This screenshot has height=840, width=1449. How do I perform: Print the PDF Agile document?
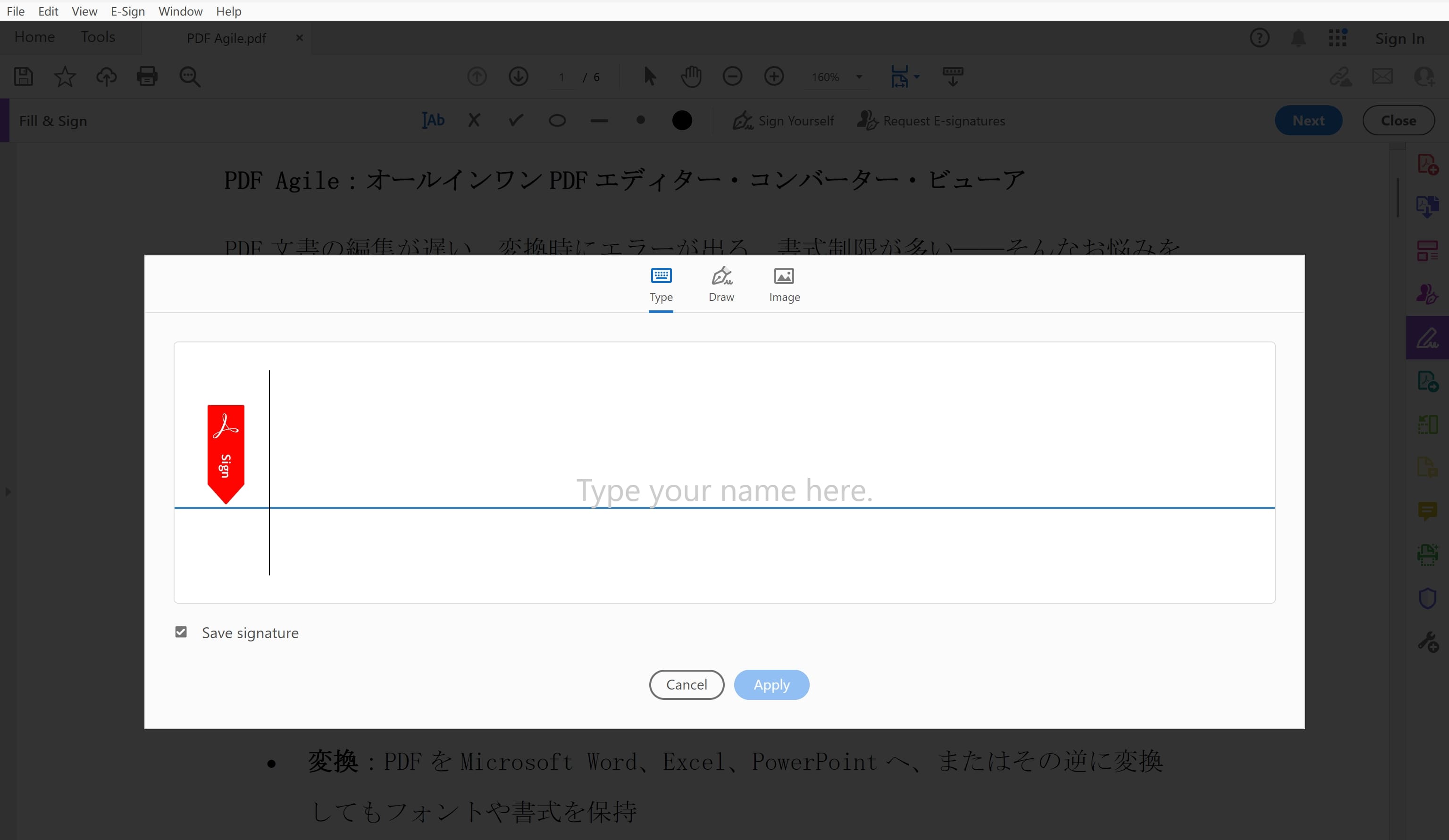click(148, 76)
